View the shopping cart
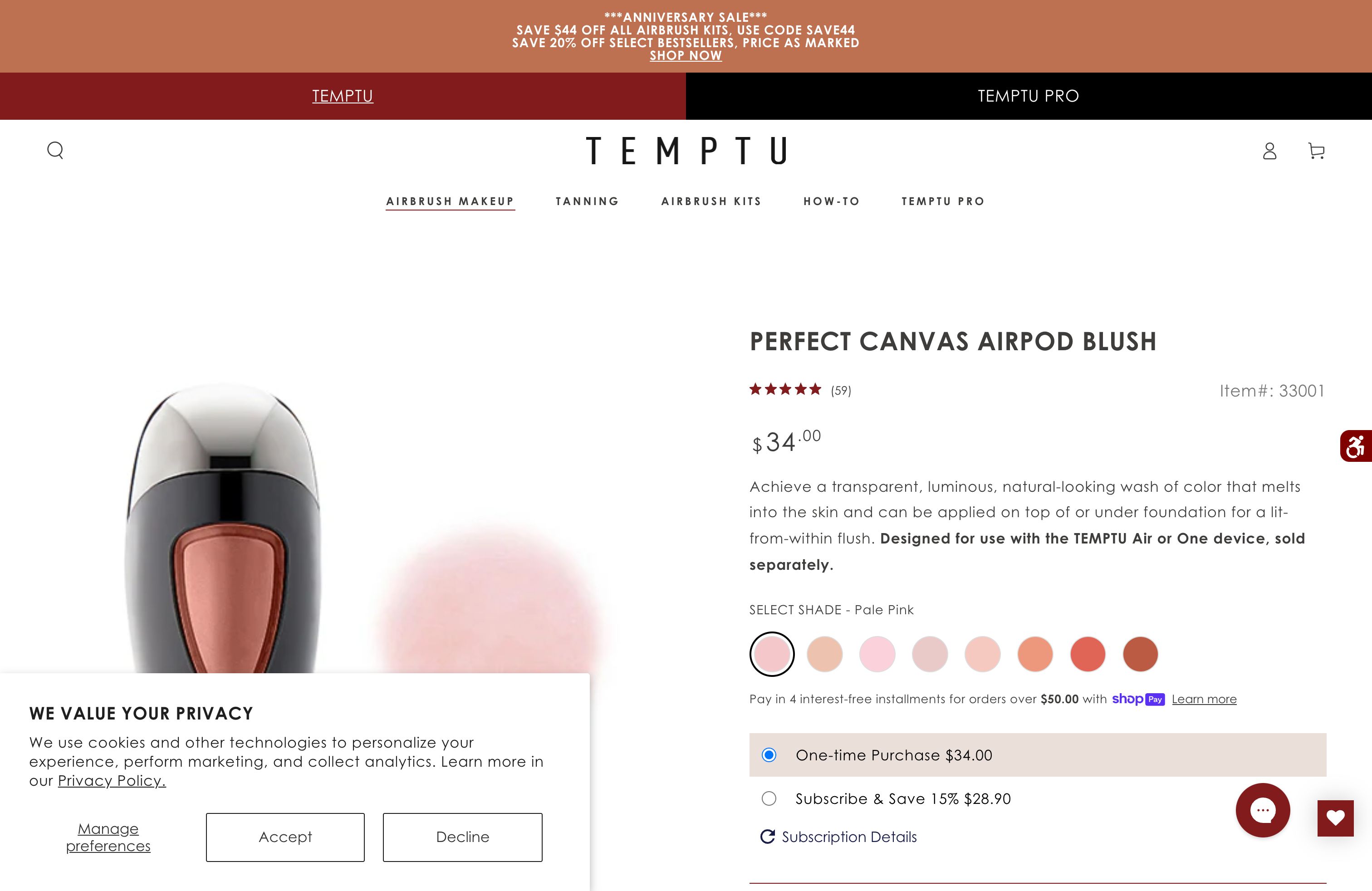1372x891 pixels. click(x=1316, y=151)
